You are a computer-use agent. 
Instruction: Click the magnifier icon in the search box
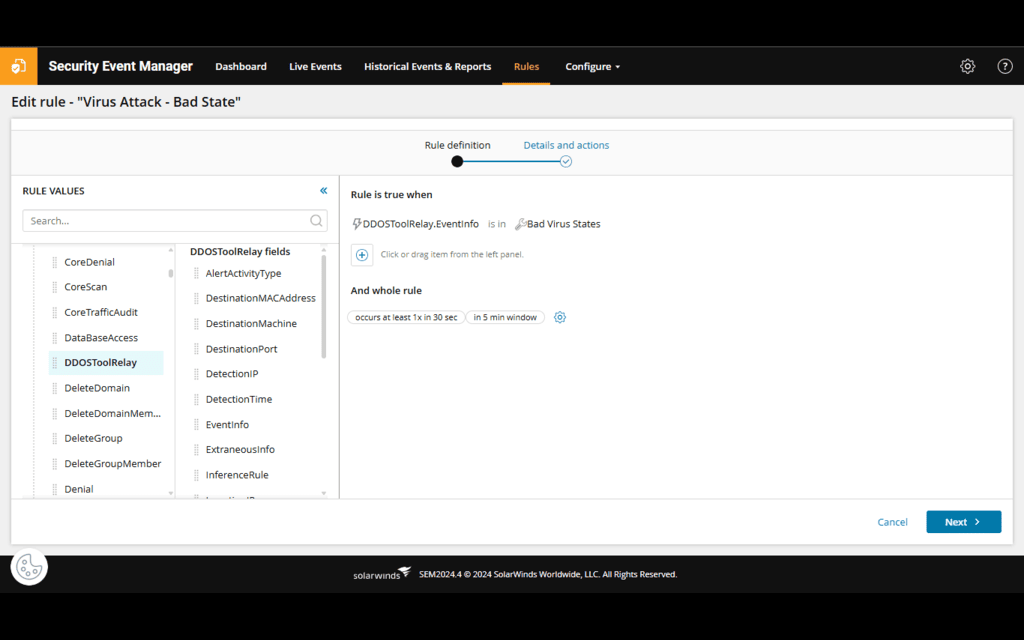316,220
